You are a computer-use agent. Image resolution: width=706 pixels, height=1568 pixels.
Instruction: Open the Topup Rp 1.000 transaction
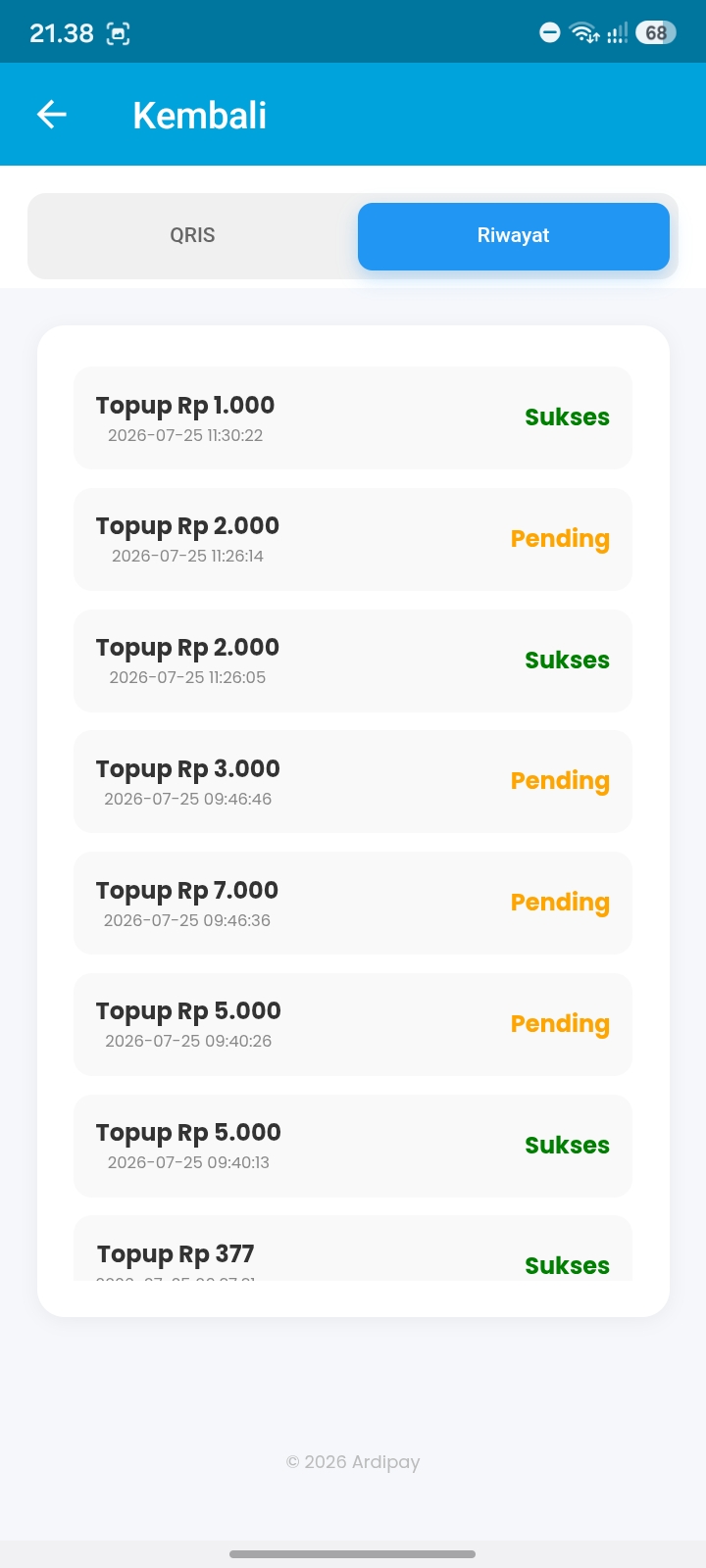coord(353,418)
